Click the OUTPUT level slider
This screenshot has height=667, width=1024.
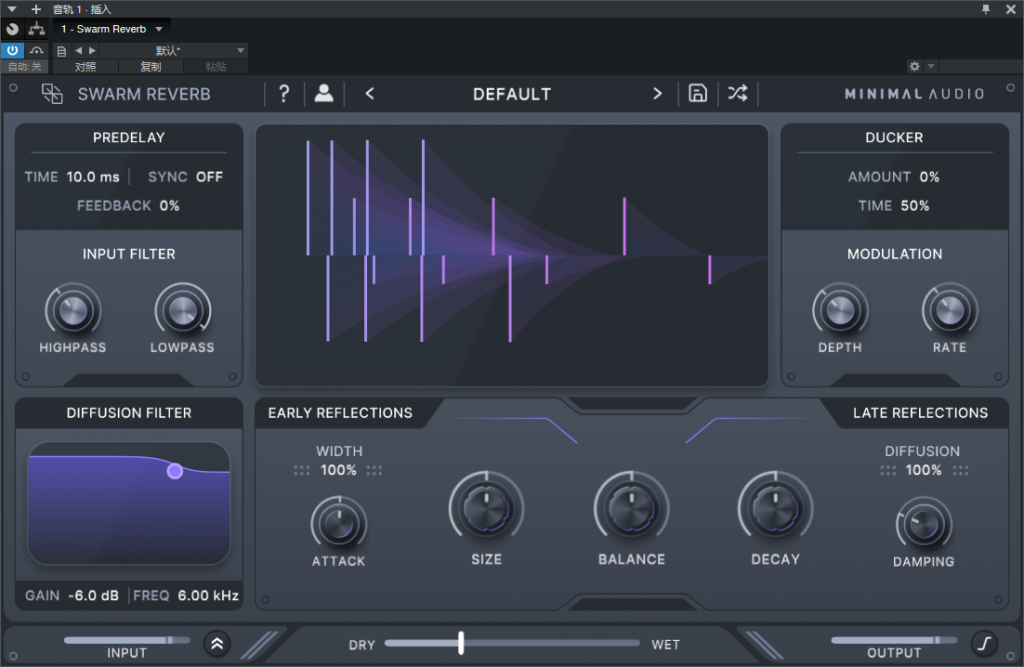894,640
